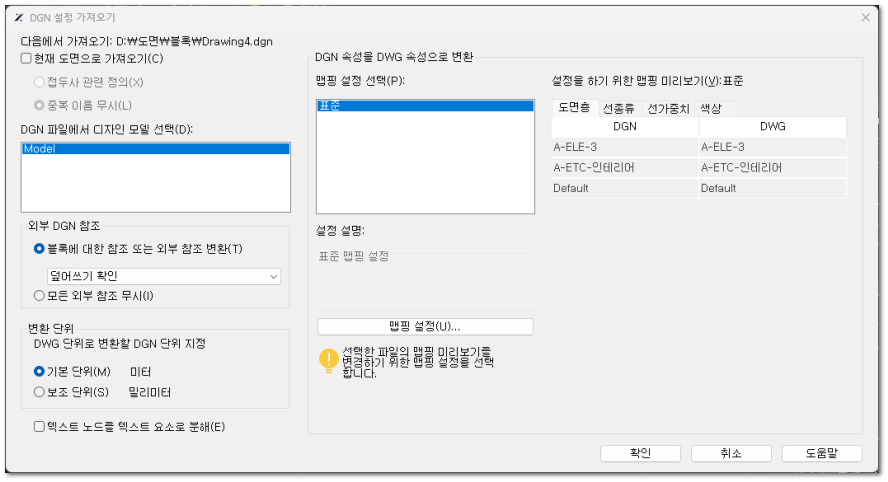
Task: Open the 선가중치 tab
Action: (x=668, y=109)
